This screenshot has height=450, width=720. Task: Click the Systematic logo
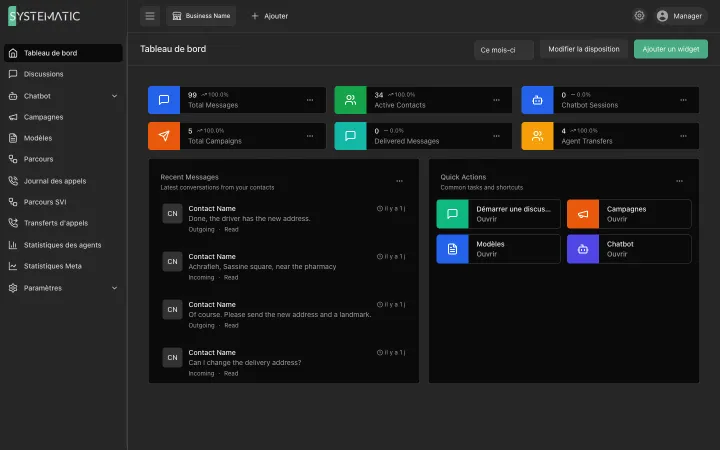coord(44,16)
